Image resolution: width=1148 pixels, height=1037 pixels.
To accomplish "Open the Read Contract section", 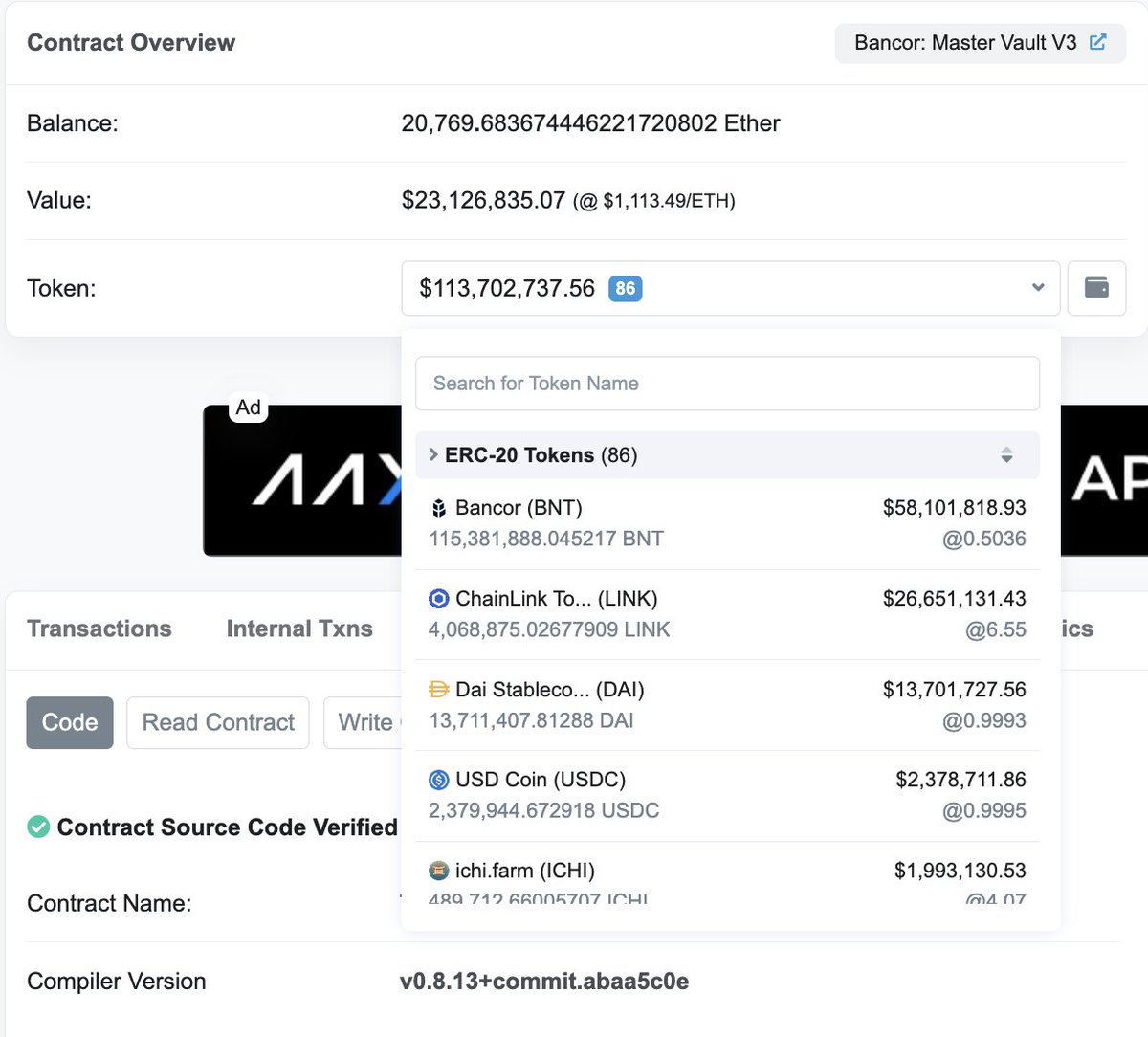I will [218, 722].
